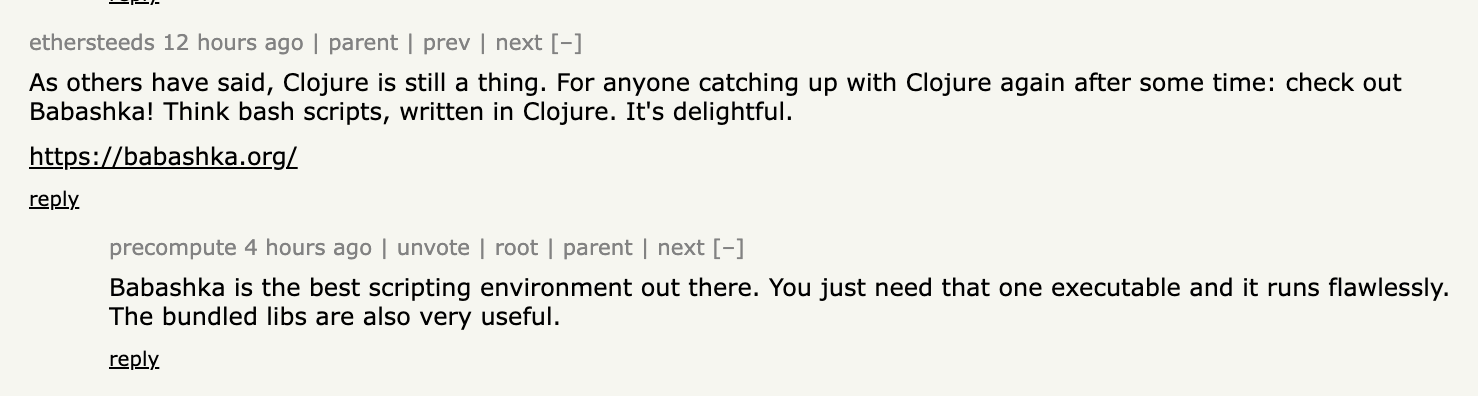Jump to next comment from ethersteeds' header
Screen dimensions: 1478x396
tap(519, 43)
